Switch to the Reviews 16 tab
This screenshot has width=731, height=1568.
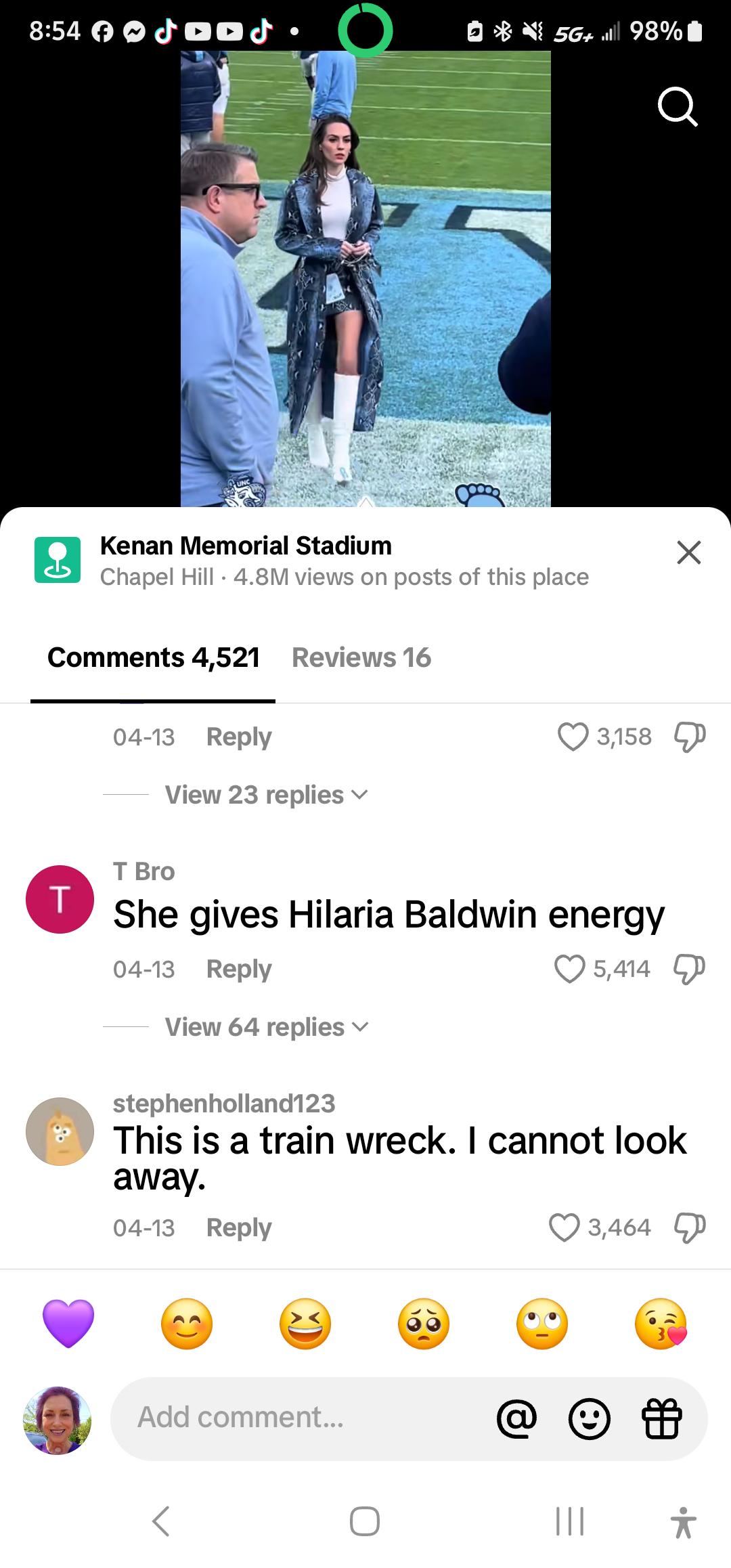tap(361, 657)
